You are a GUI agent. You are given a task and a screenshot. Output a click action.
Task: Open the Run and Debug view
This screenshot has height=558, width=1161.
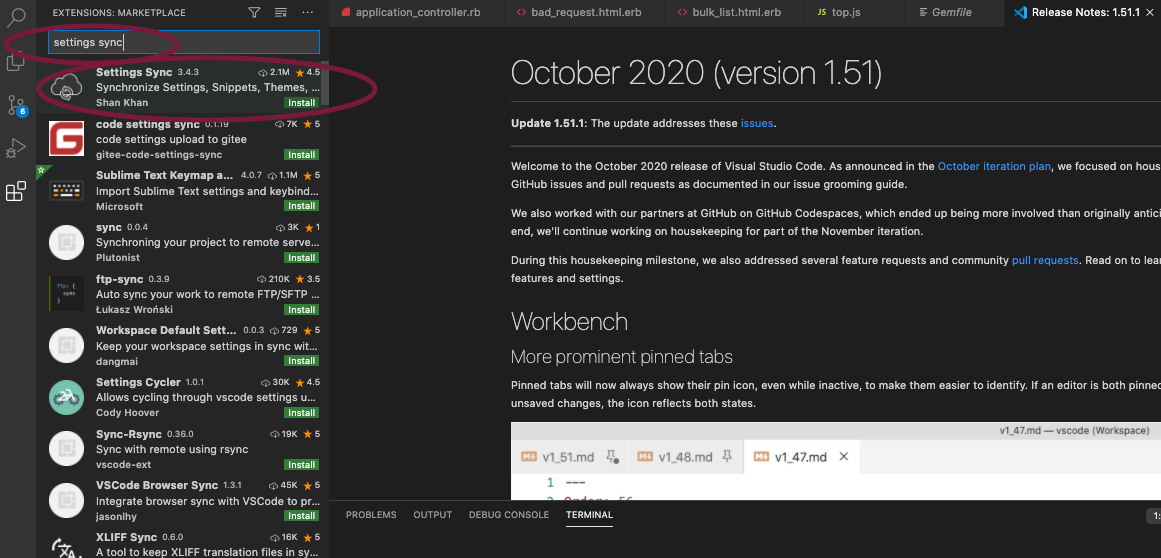pos(16,148)
